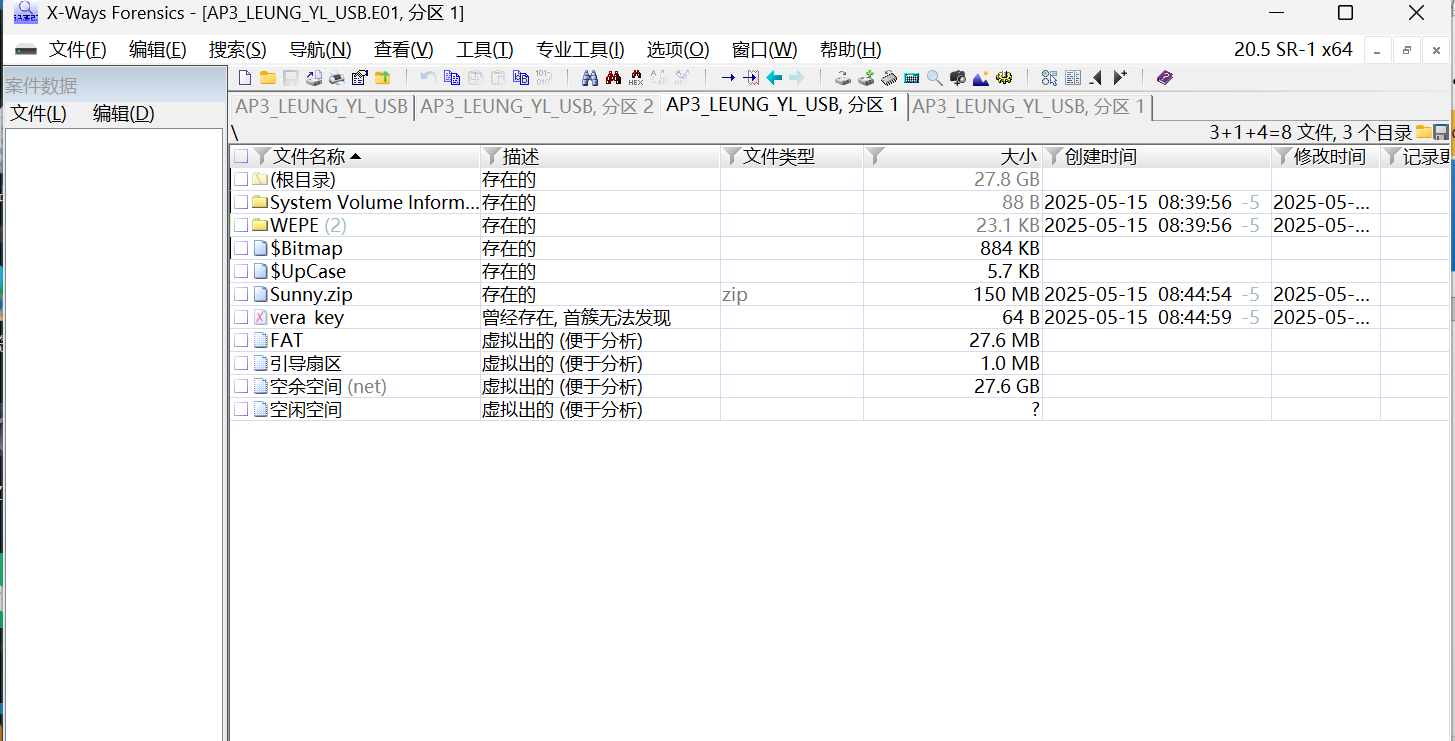Select the vera_key file entry

[307, 317]
